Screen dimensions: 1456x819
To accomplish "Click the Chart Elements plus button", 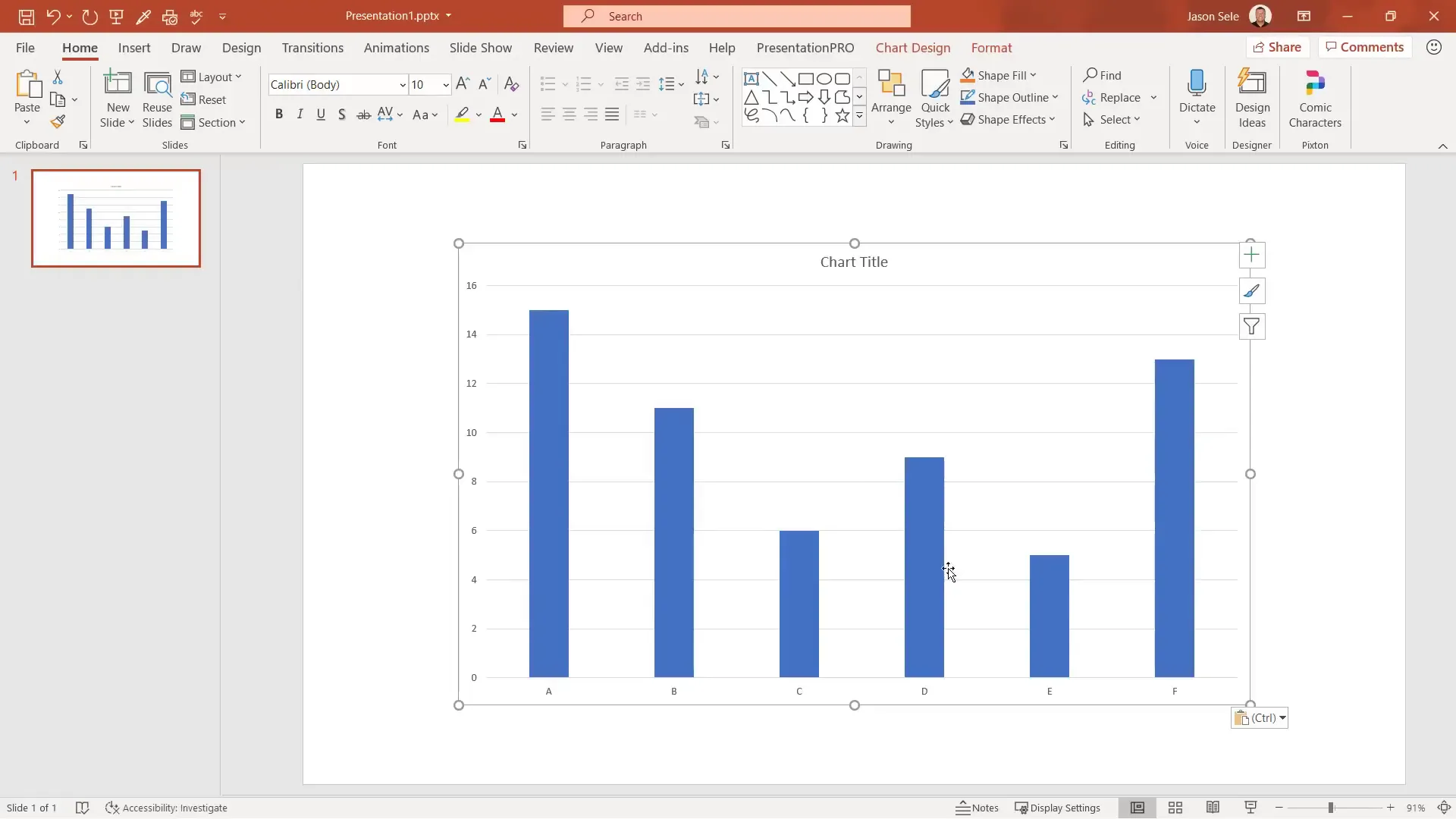I will (1252, 255).
